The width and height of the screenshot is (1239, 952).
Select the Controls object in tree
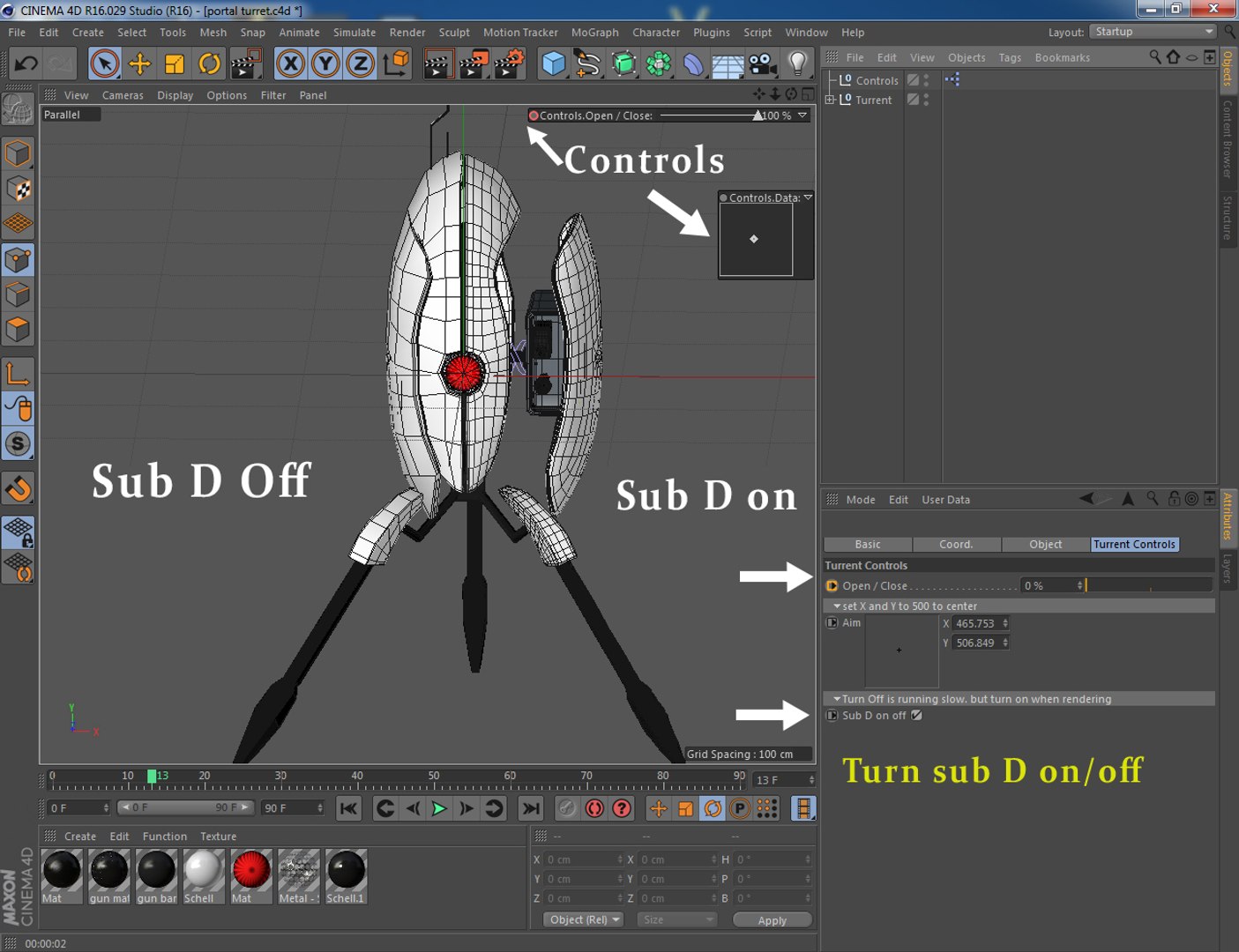click(x=877, y=80)
